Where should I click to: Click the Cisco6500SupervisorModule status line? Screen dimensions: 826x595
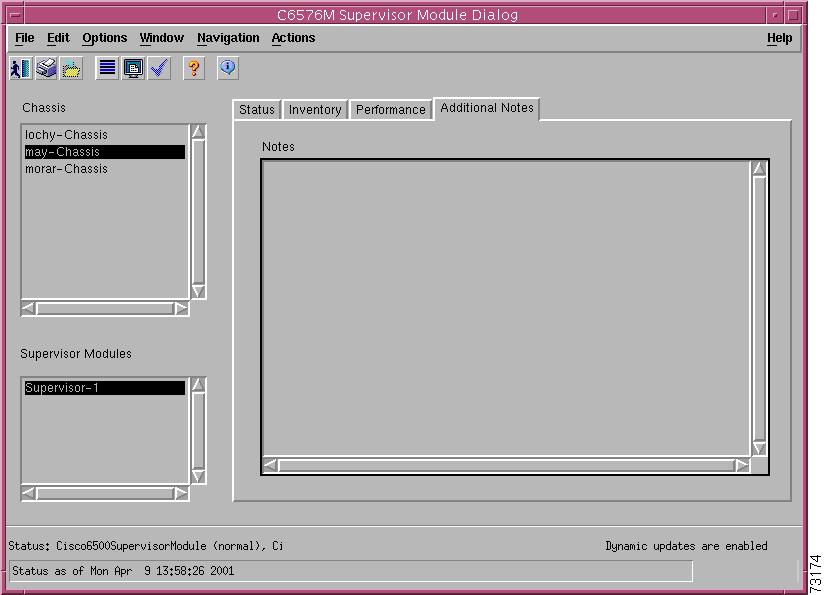146,546
